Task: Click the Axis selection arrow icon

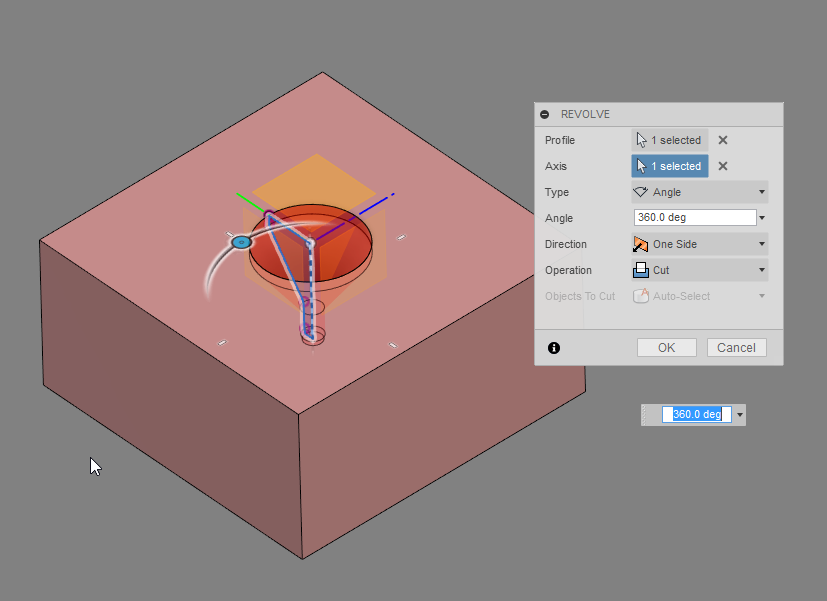Action: coord(640,166)
